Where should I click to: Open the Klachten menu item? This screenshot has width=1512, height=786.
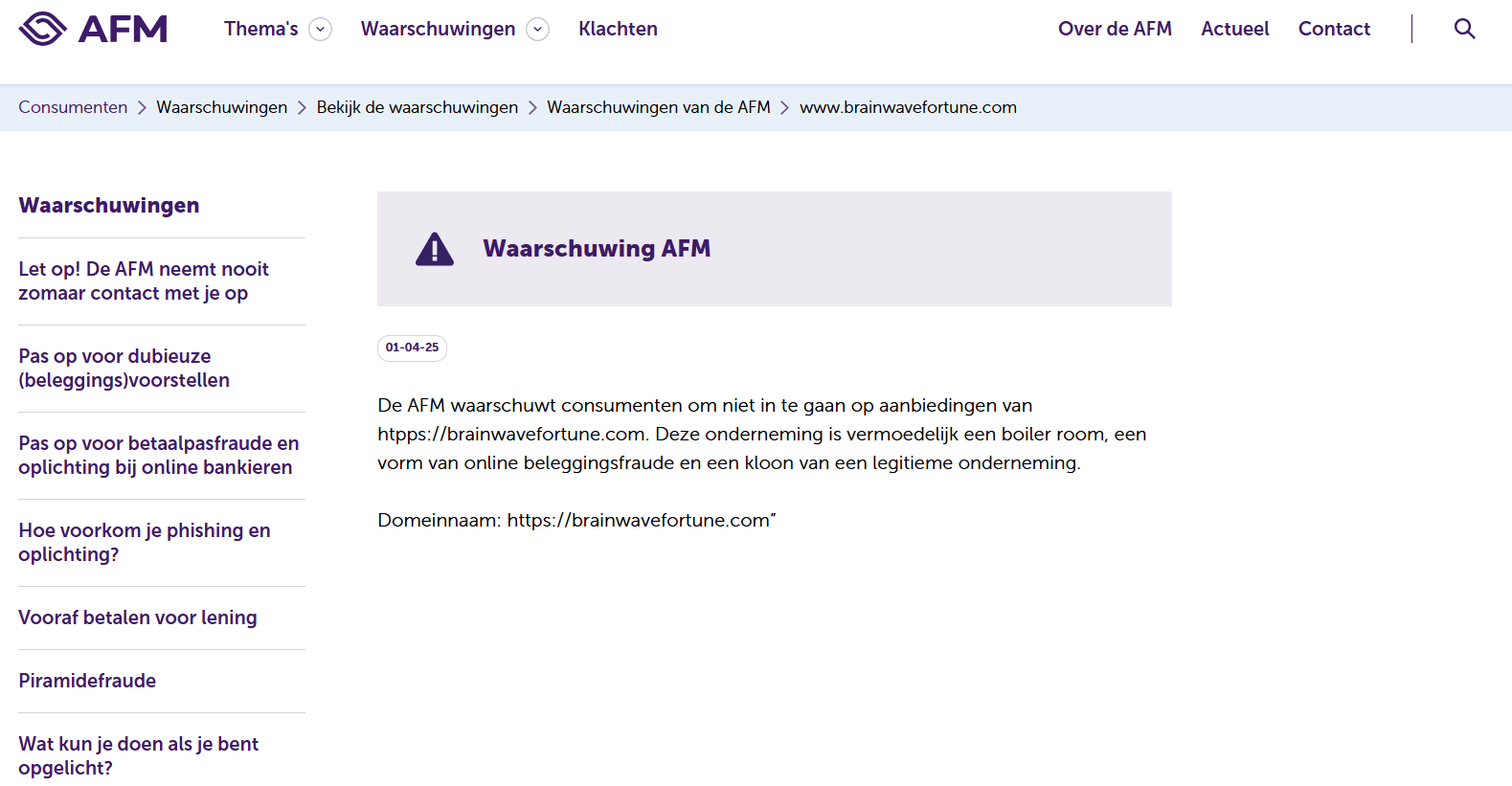point(618,29)
